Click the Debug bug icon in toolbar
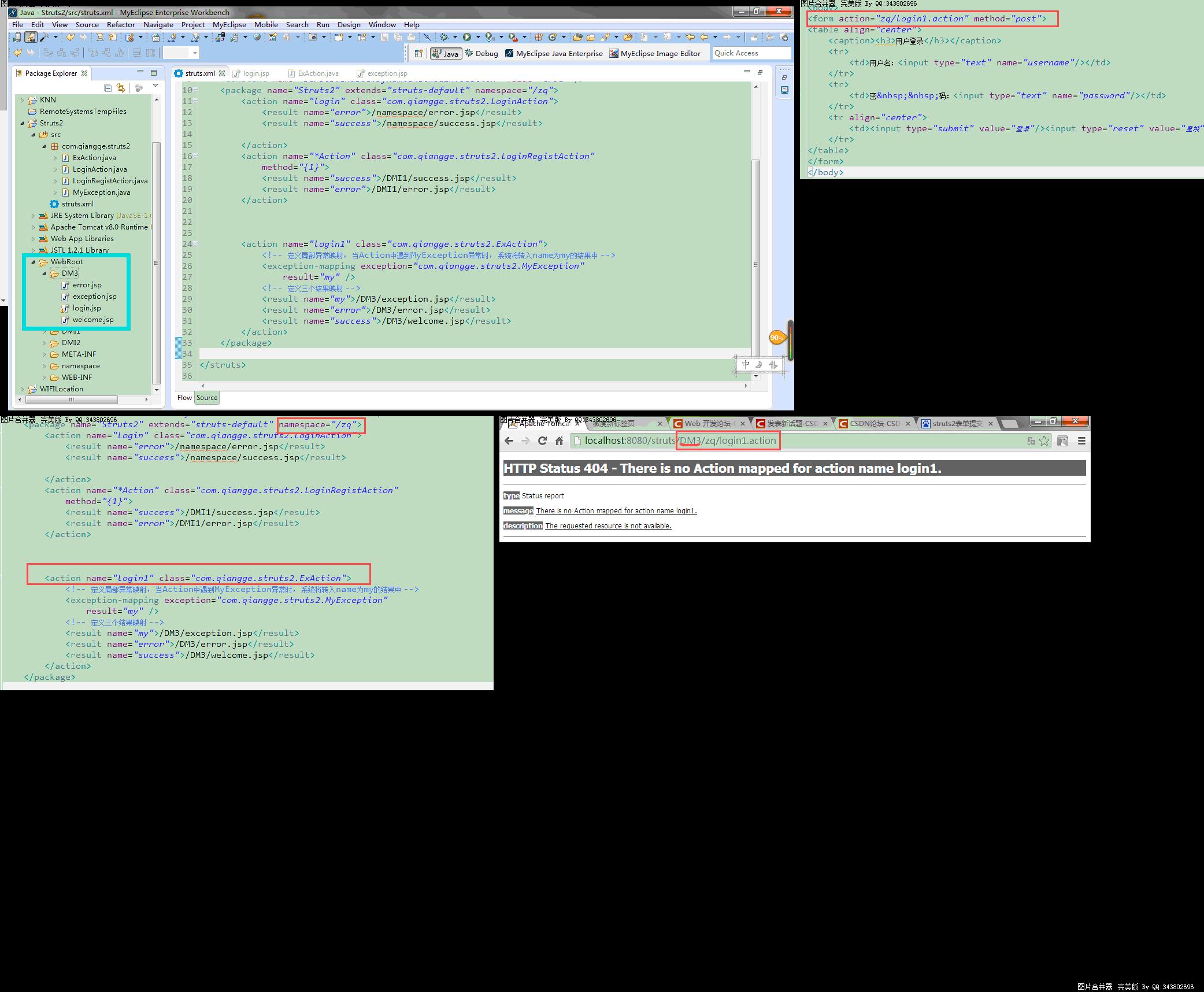 (444, 37)
